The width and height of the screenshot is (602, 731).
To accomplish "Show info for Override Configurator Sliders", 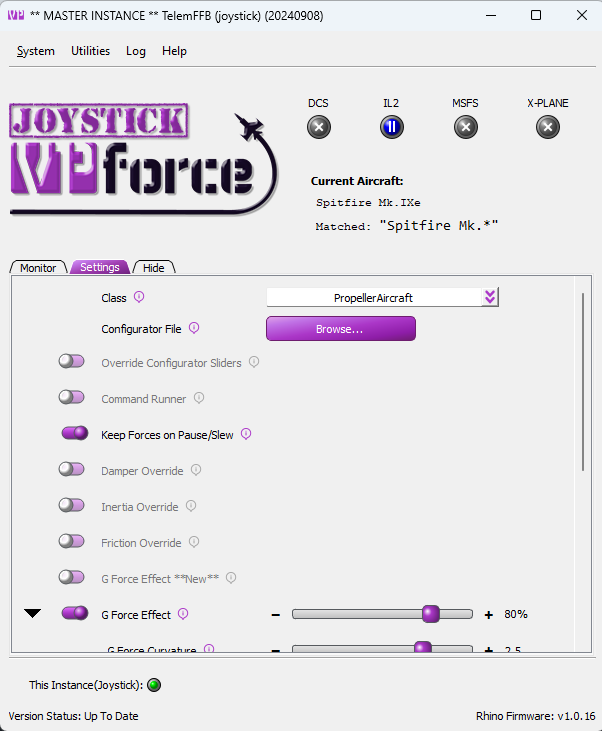I will pyautogui.click(x=254, y=362).
